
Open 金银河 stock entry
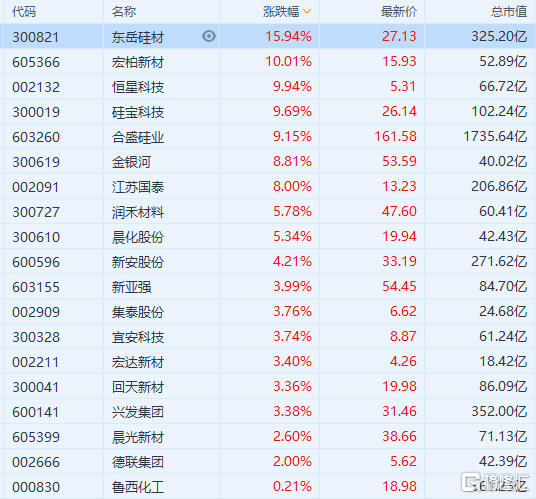tap(131, 162)
